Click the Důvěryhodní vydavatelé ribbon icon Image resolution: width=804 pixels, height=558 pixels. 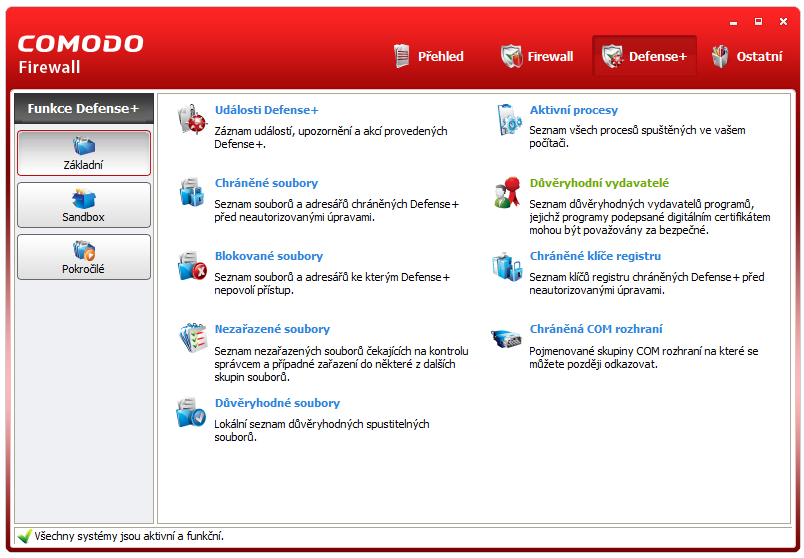(x=508, y=192)
